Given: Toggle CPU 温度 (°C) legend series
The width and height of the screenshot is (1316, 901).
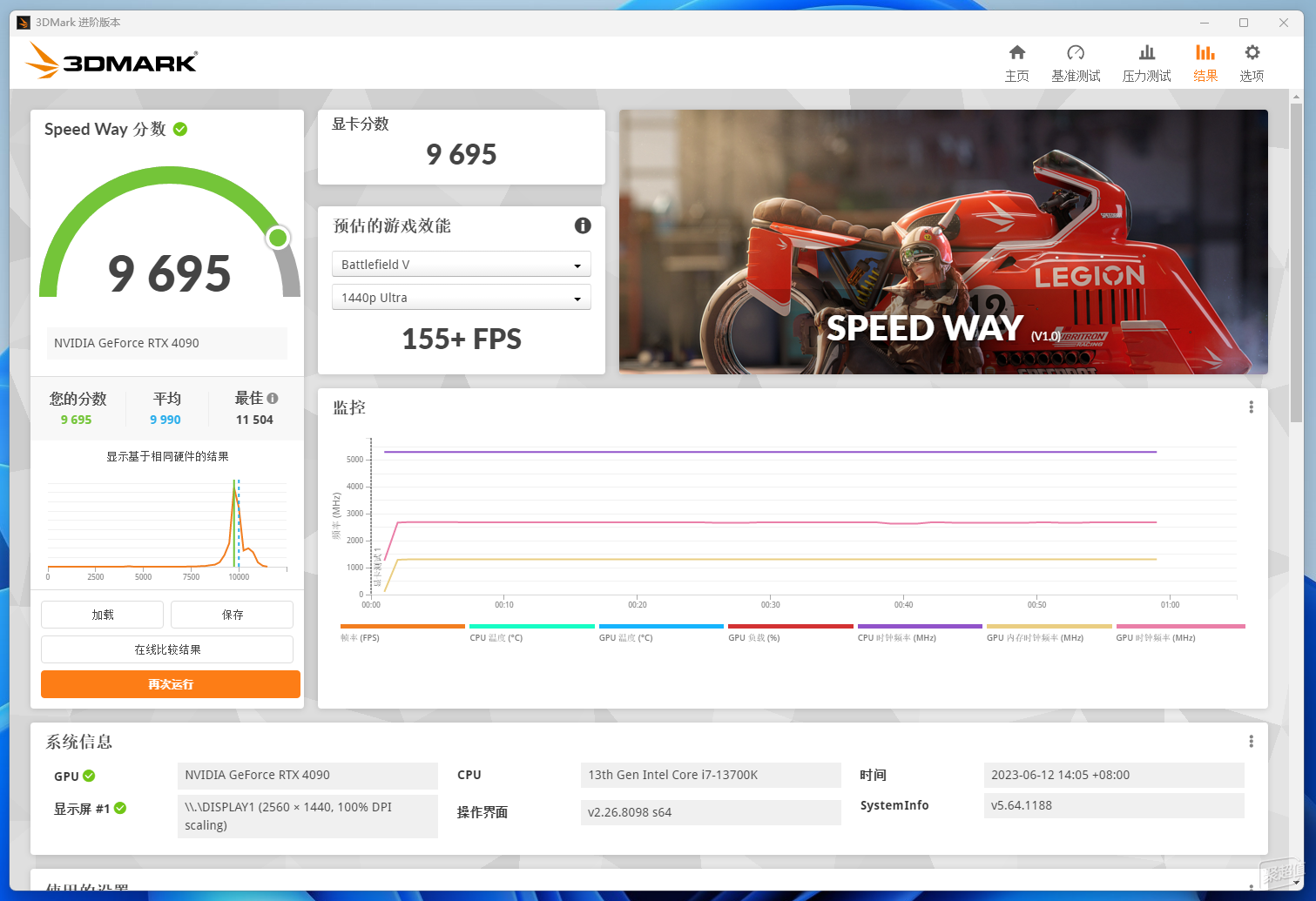Looking at the screenshot, I should 532,634.
